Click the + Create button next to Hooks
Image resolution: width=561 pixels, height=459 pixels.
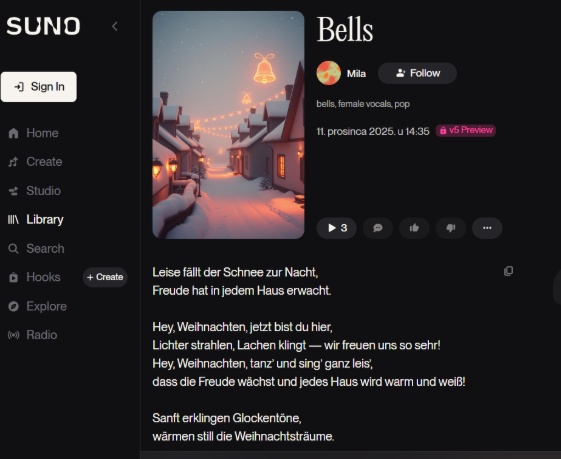click(105, 277)
